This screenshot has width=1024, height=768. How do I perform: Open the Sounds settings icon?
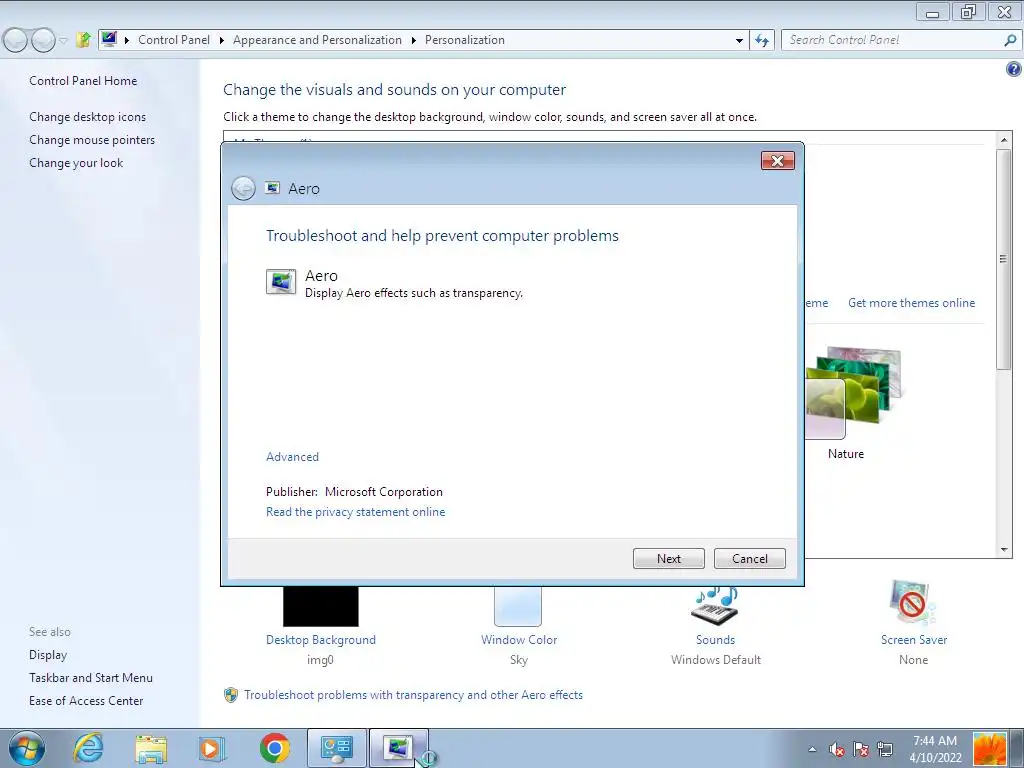pyautogui.click(x=715, y=607)
